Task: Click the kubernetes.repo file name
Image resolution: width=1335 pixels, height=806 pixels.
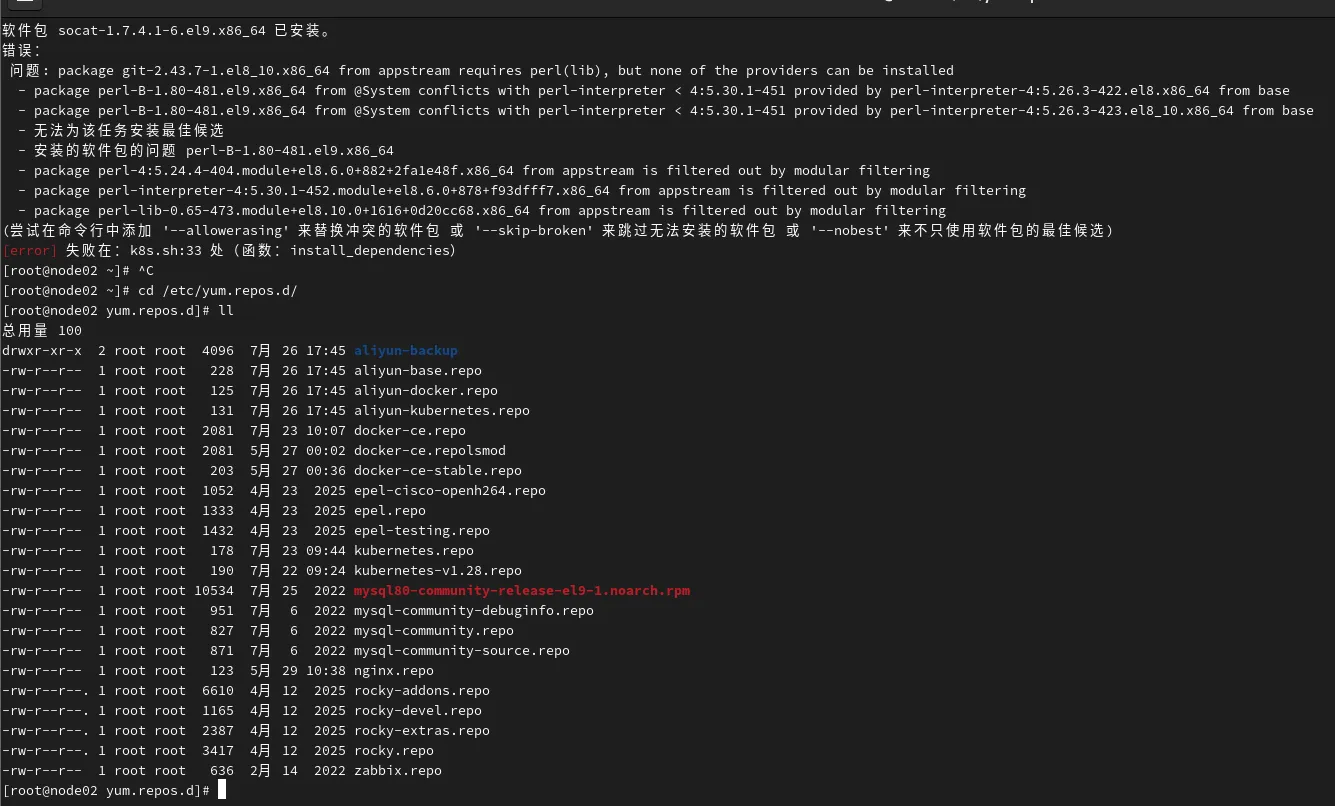Action: [x=414, y=550]
